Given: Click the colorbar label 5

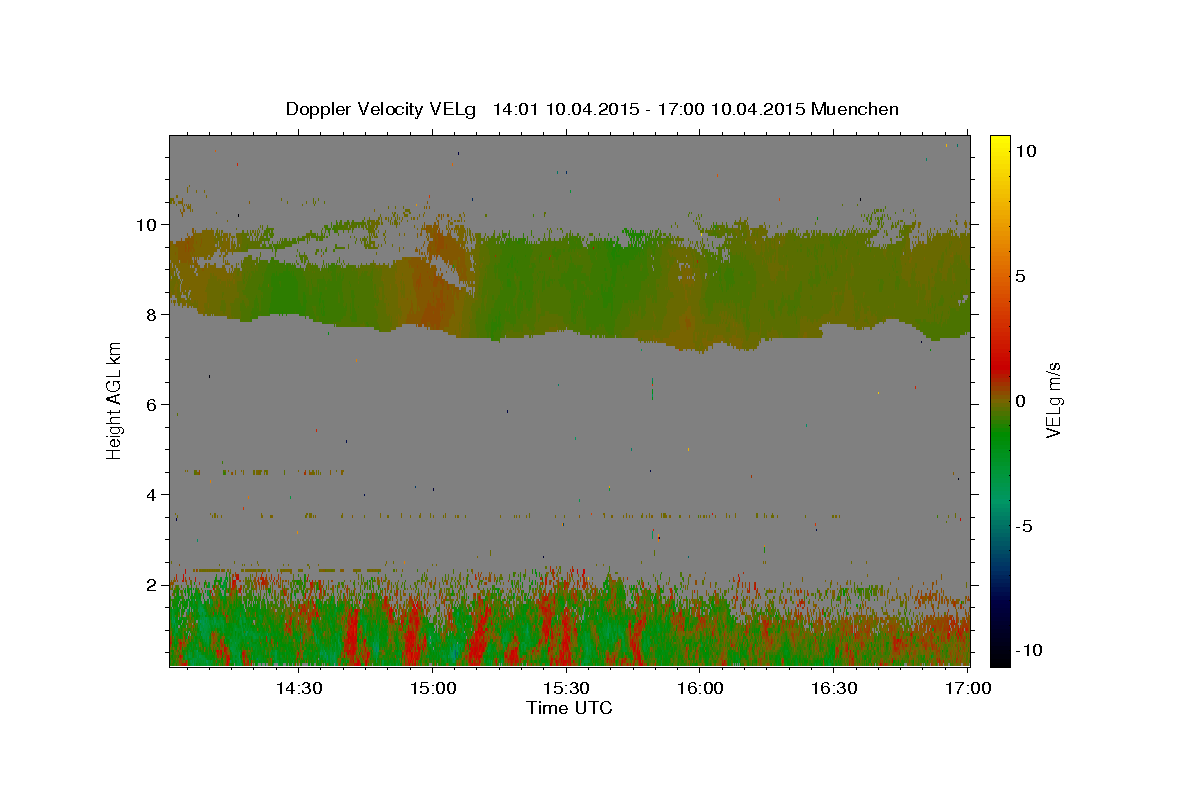Looking at the screenshot, I should pyautogui.click(x=1021, y=276).
